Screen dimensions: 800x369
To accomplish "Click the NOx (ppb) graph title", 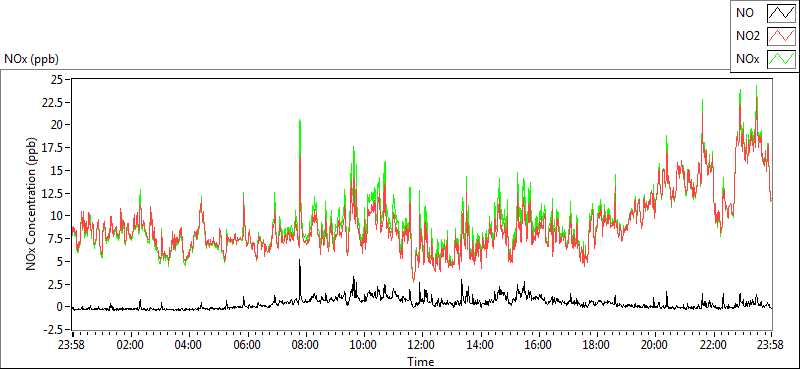I will [x=32, y=59].
